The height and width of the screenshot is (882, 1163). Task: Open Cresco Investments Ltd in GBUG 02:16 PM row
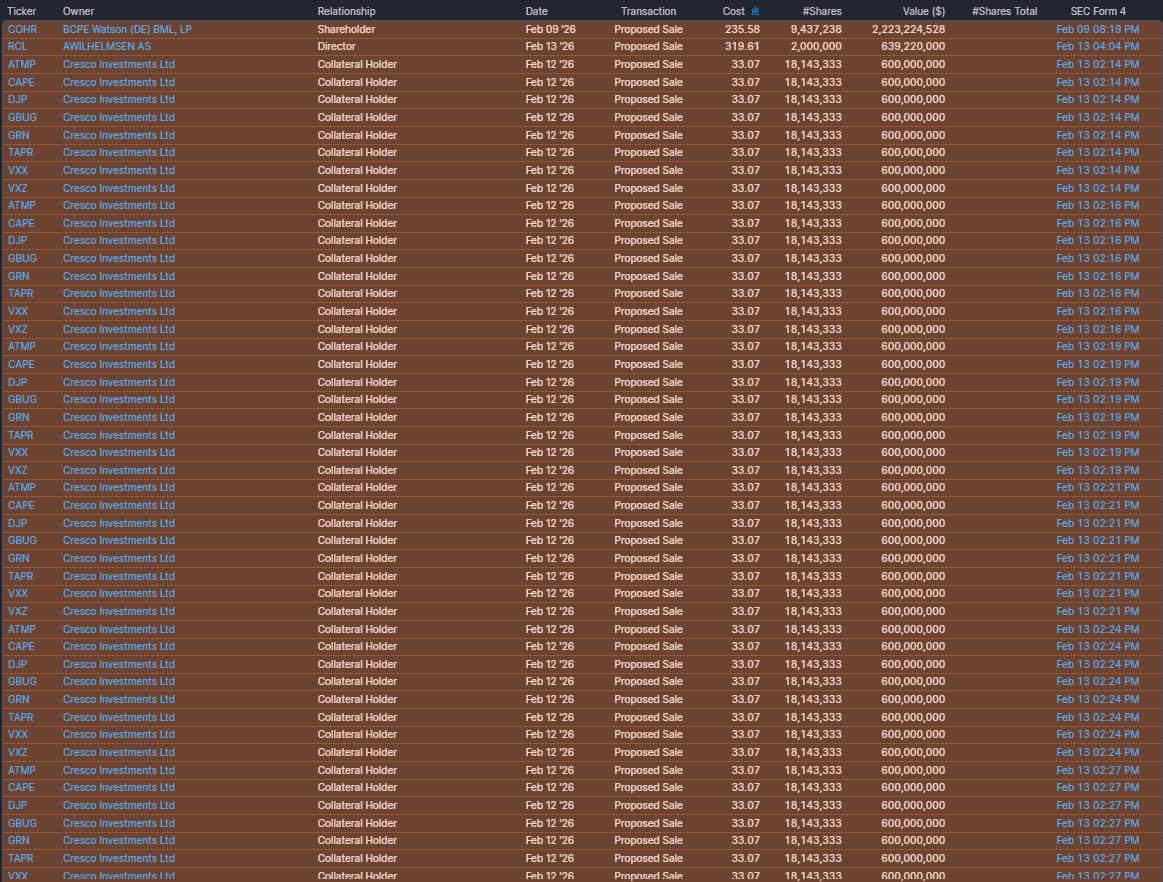tap(119, 258)
